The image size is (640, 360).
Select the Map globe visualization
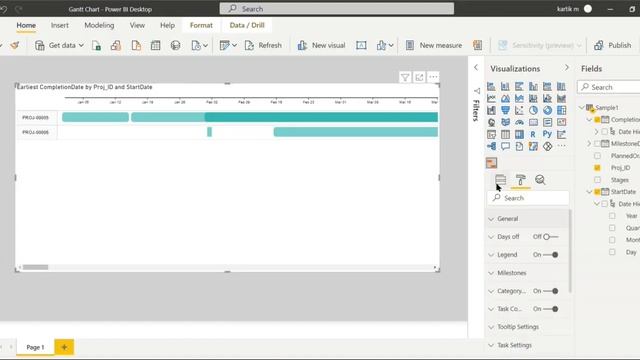coord(491,122)
